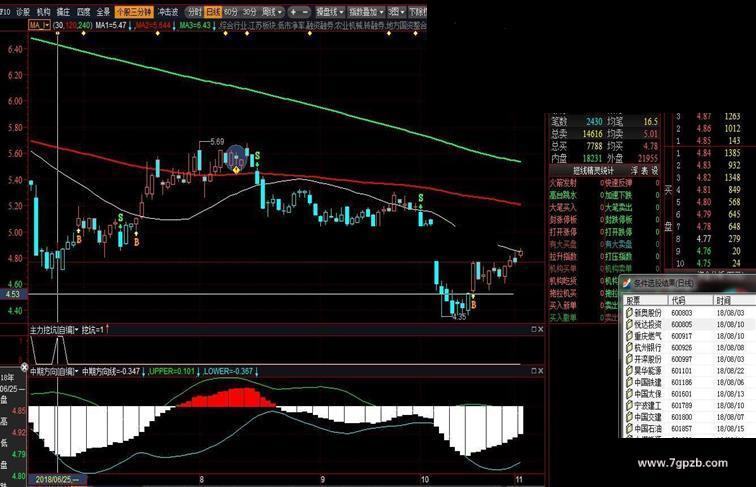Click the green MA3=6.43 indicator value
This screenshot has height=487, width=756.
pos(195,25)
